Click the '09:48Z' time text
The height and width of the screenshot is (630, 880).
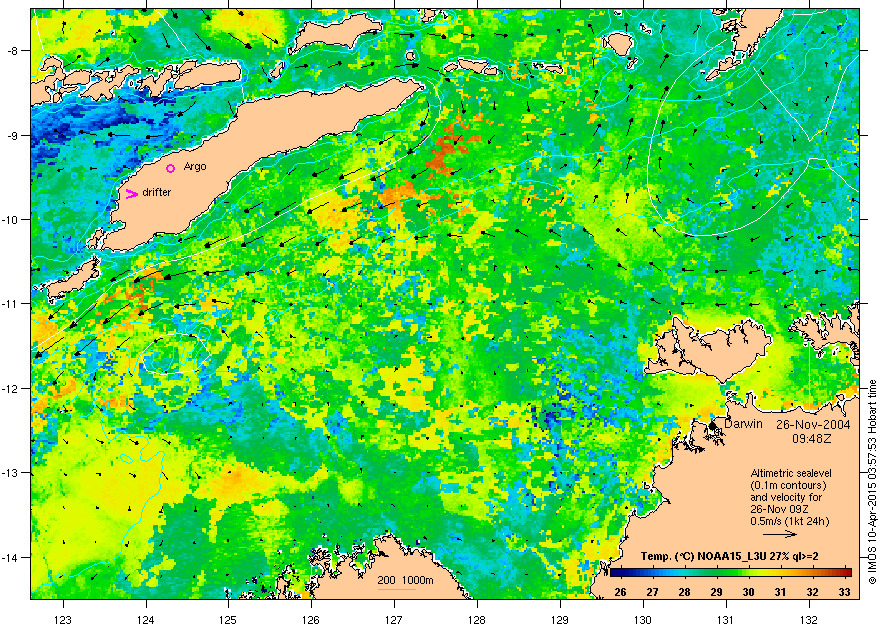point(812,438)
